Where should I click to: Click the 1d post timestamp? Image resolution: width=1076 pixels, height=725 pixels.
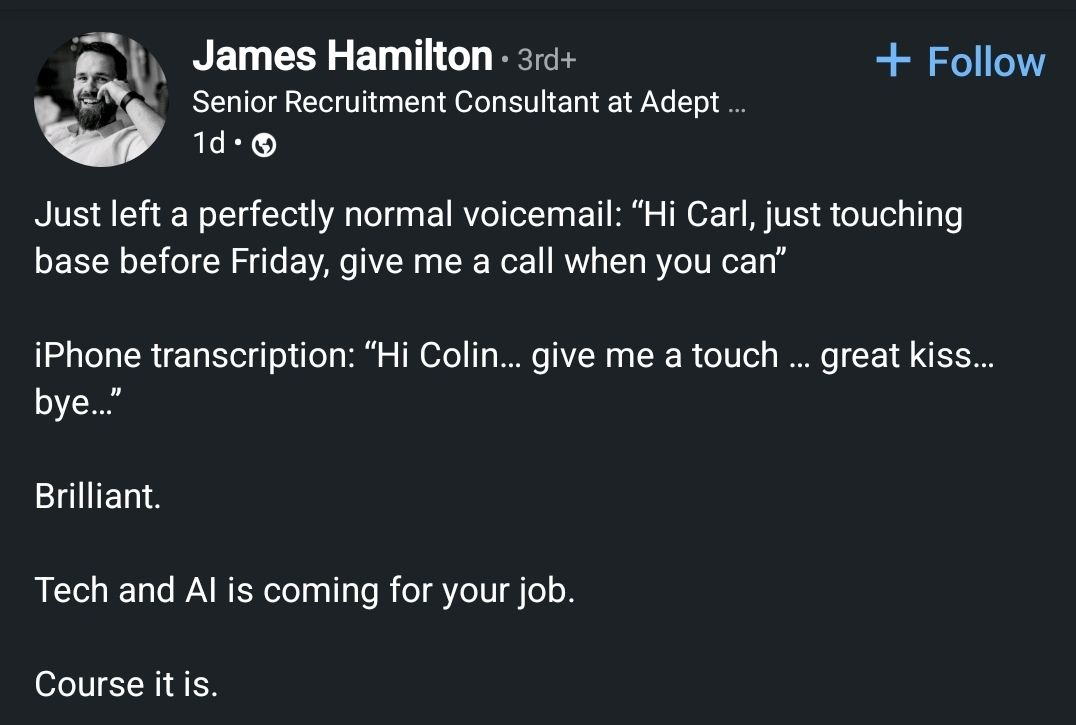209,144
